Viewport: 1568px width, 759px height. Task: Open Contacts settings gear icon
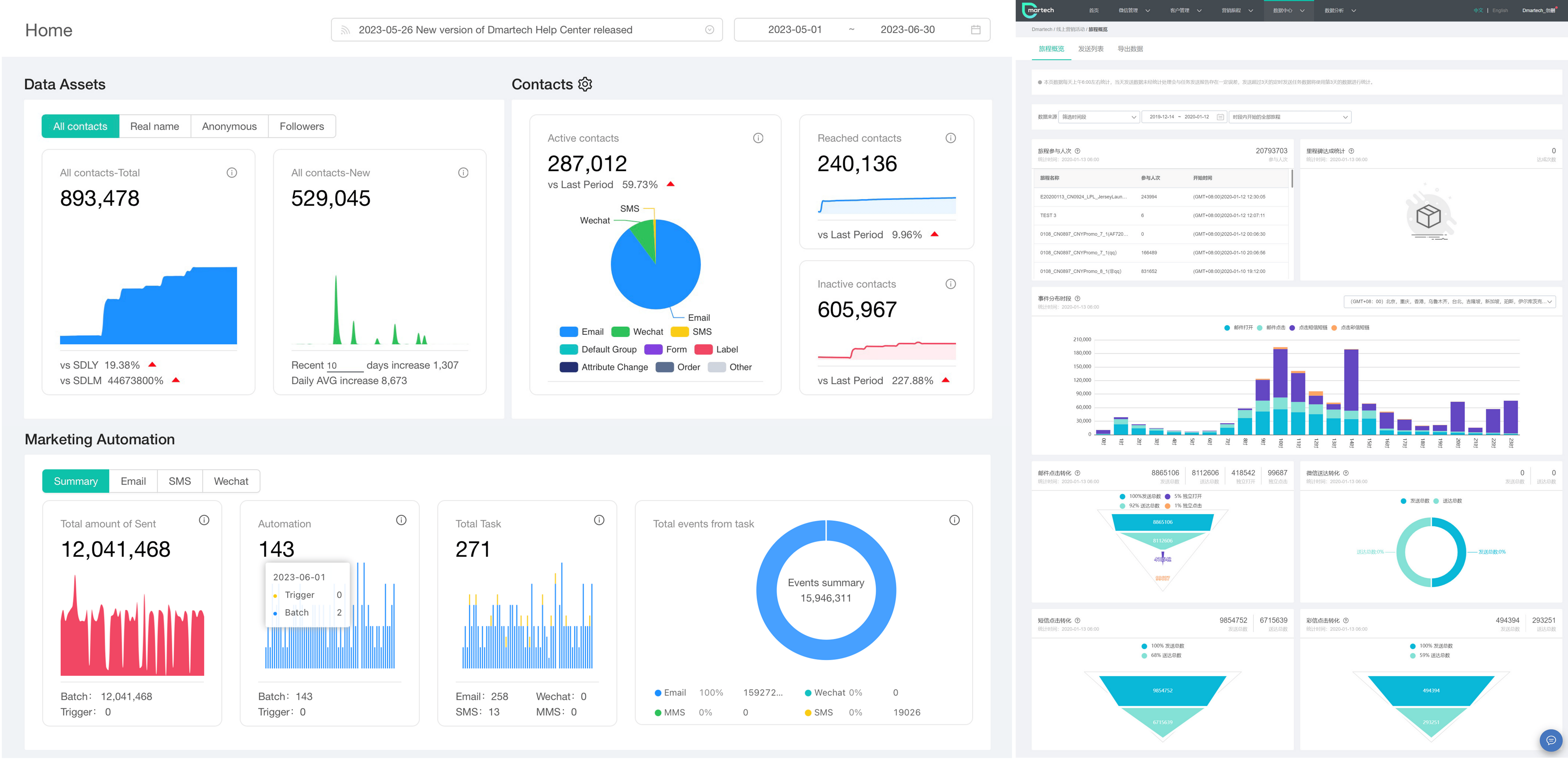click(x=585, y=84)
